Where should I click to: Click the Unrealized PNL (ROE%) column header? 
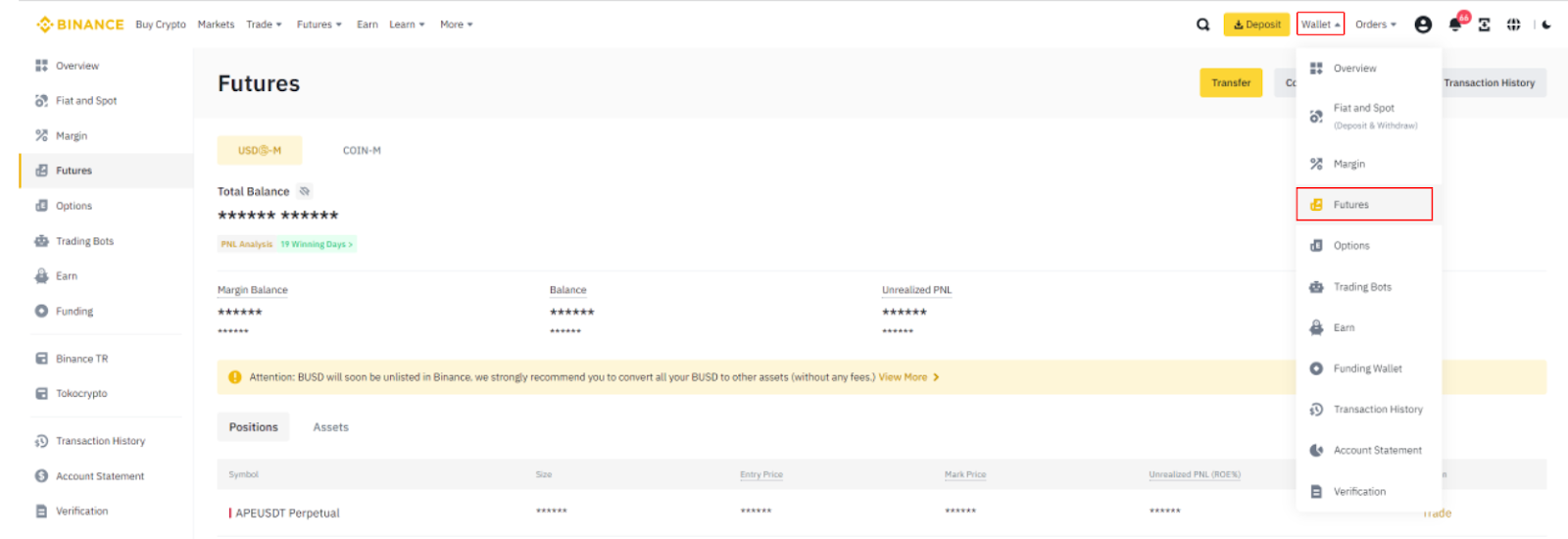pyautogui.click(x=1195, y=474)
